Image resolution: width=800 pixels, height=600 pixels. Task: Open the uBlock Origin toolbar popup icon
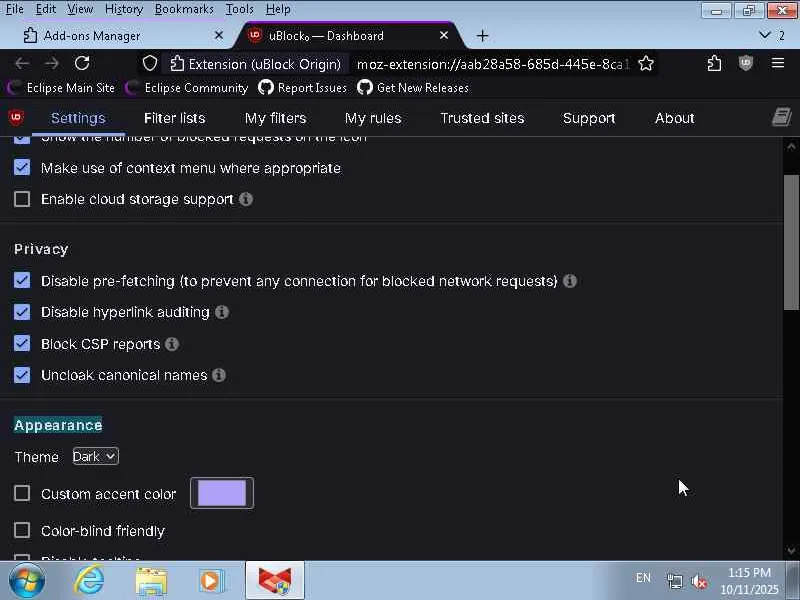click(x=745, y=63)
